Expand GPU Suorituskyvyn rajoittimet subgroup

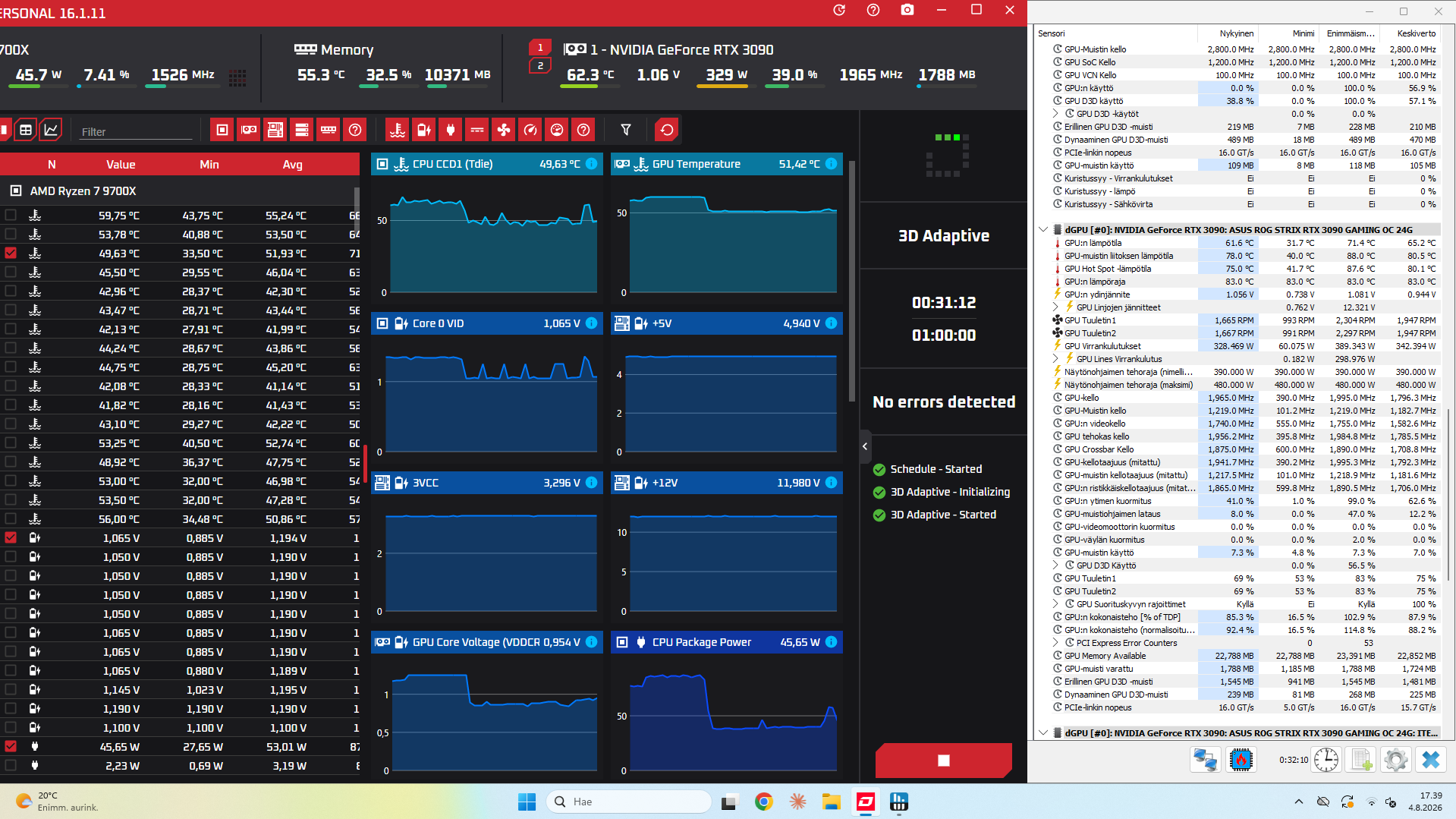point(1055,604)
